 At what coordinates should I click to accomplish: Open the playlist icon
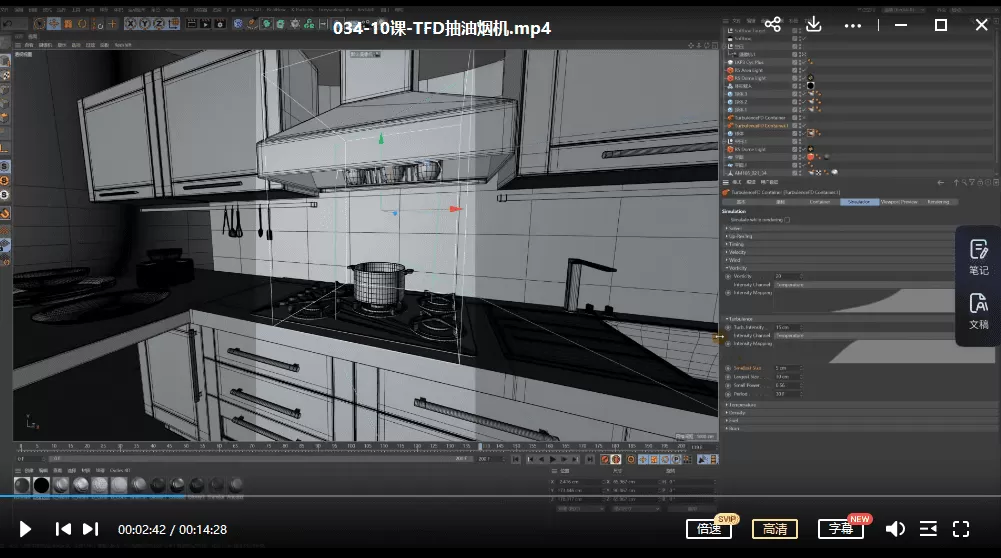(x=928, y=529)
